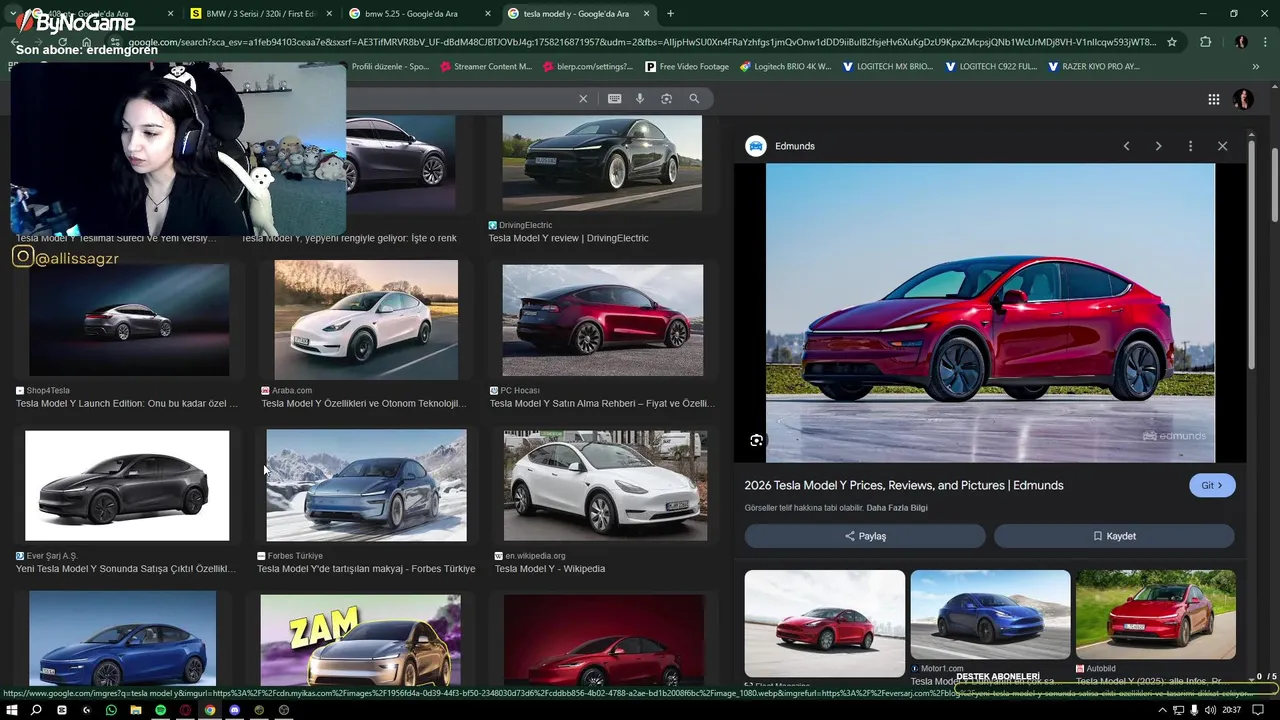Click the magnifier search submit icon
Screen dimensions: 1280x720
click(x=694, y=98)
